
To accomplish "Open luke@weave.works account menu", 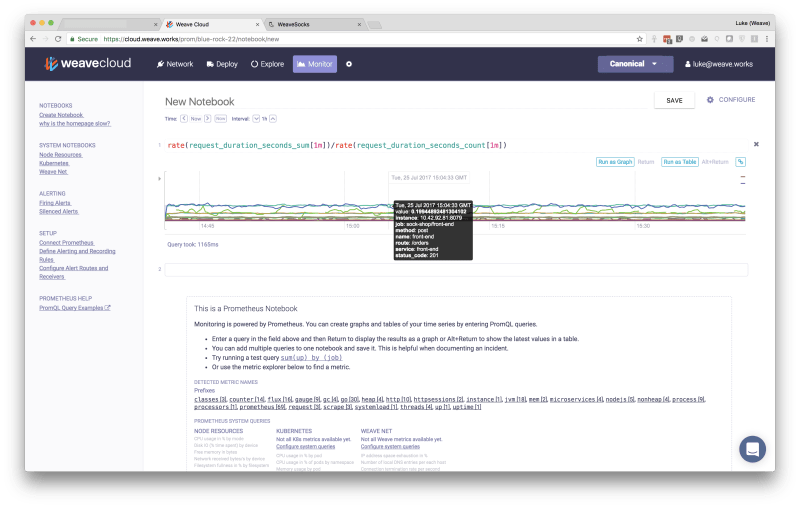I will [718, 64].
